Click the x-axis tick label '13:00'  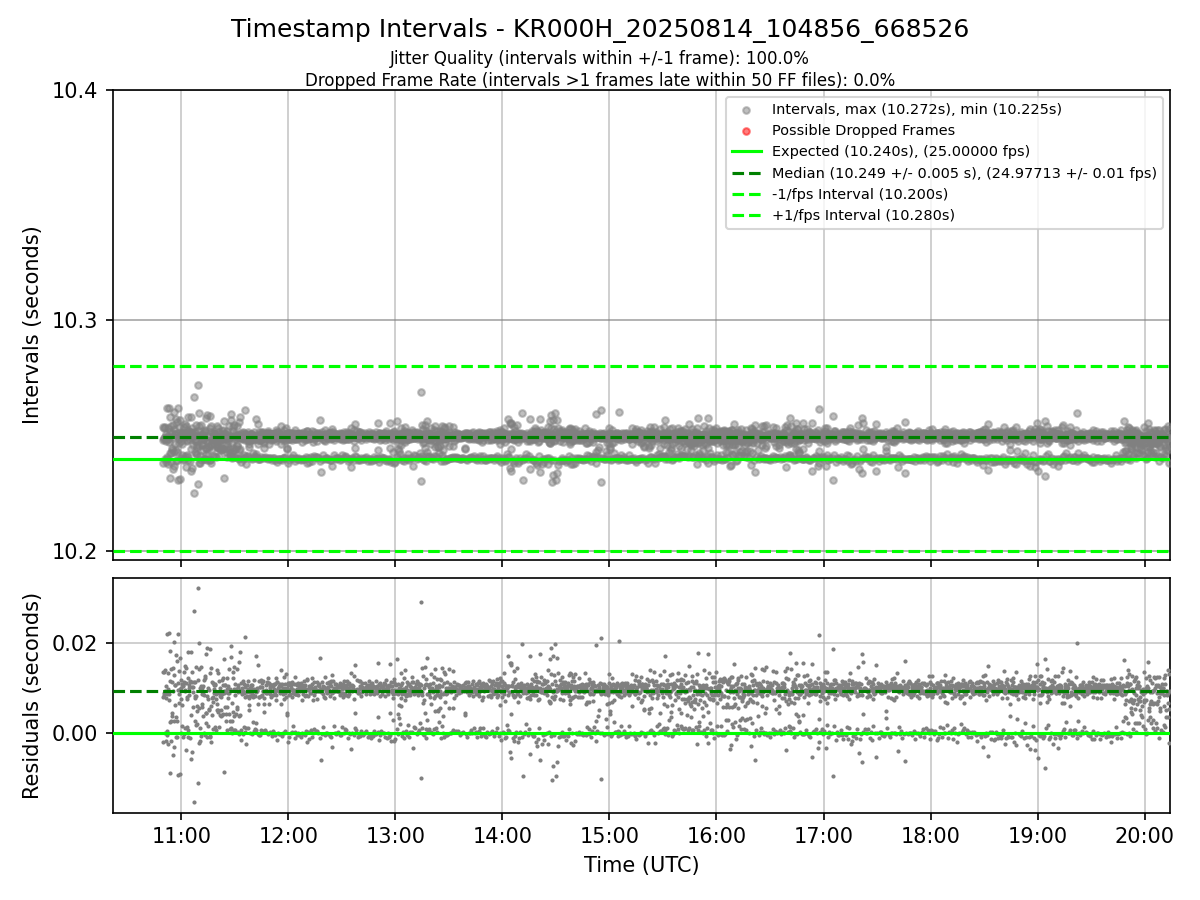(x=395, y=834)
